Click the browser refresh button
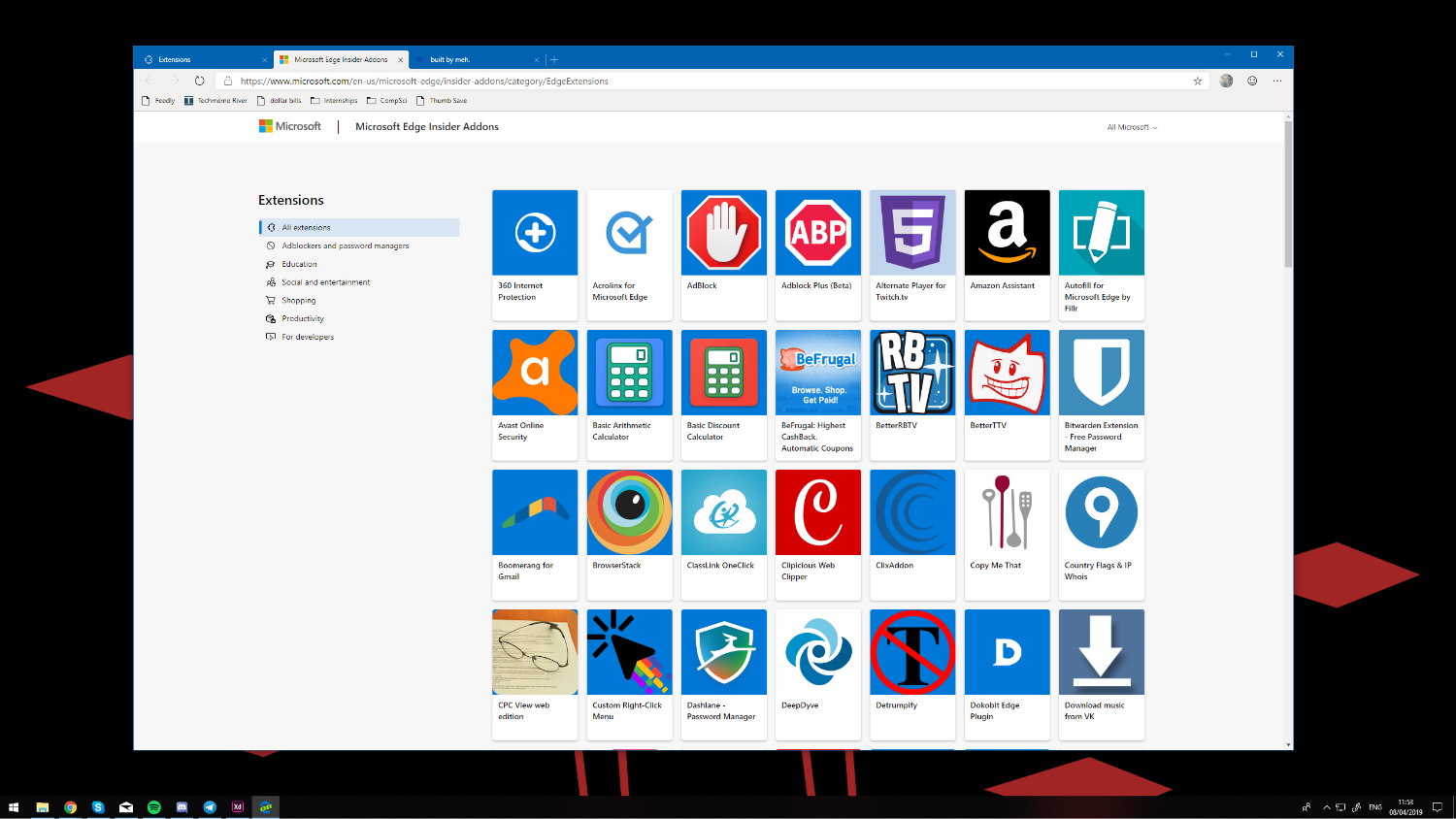The height and width of the screenshot is (819, 1456). [x=200, y=82]
